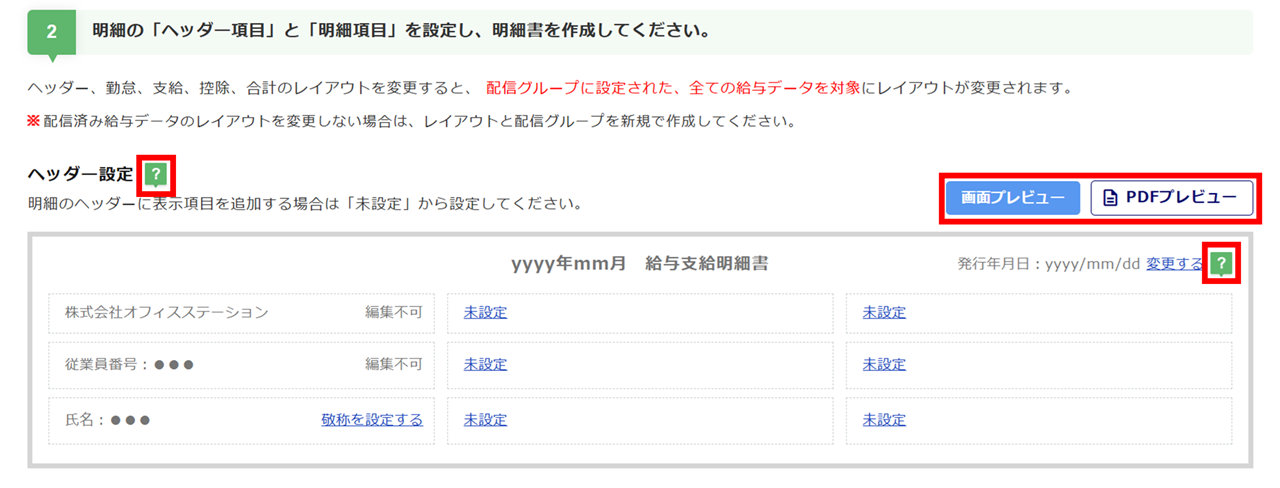Click 編集不可 label in the company name cell
Screen dimensions: 1280x488
[393, 312]
